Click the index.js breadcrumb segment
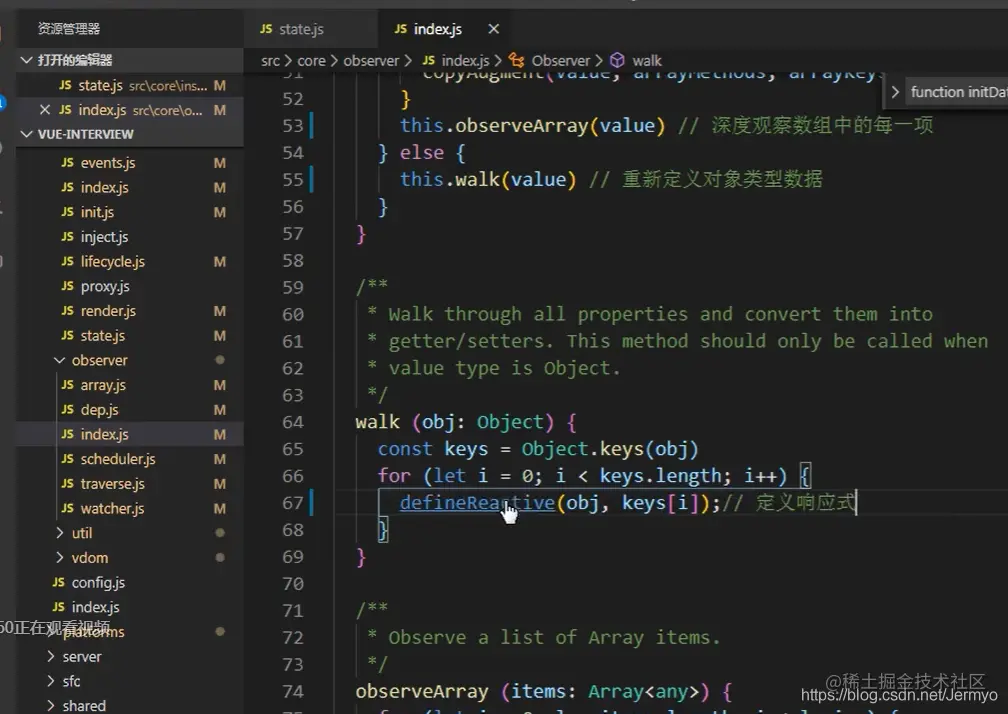Image resolution: width=1008 pixels, height=714 pixels. pyautogui.click(x=465, y=60)
